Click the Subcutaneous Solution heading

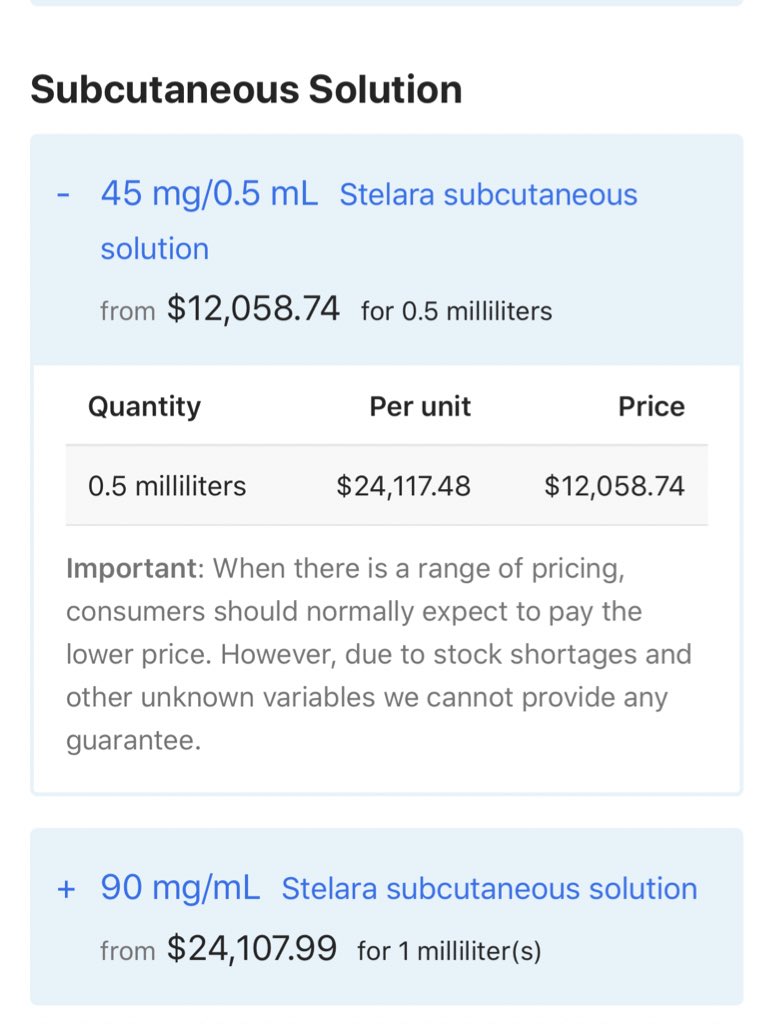246,90
